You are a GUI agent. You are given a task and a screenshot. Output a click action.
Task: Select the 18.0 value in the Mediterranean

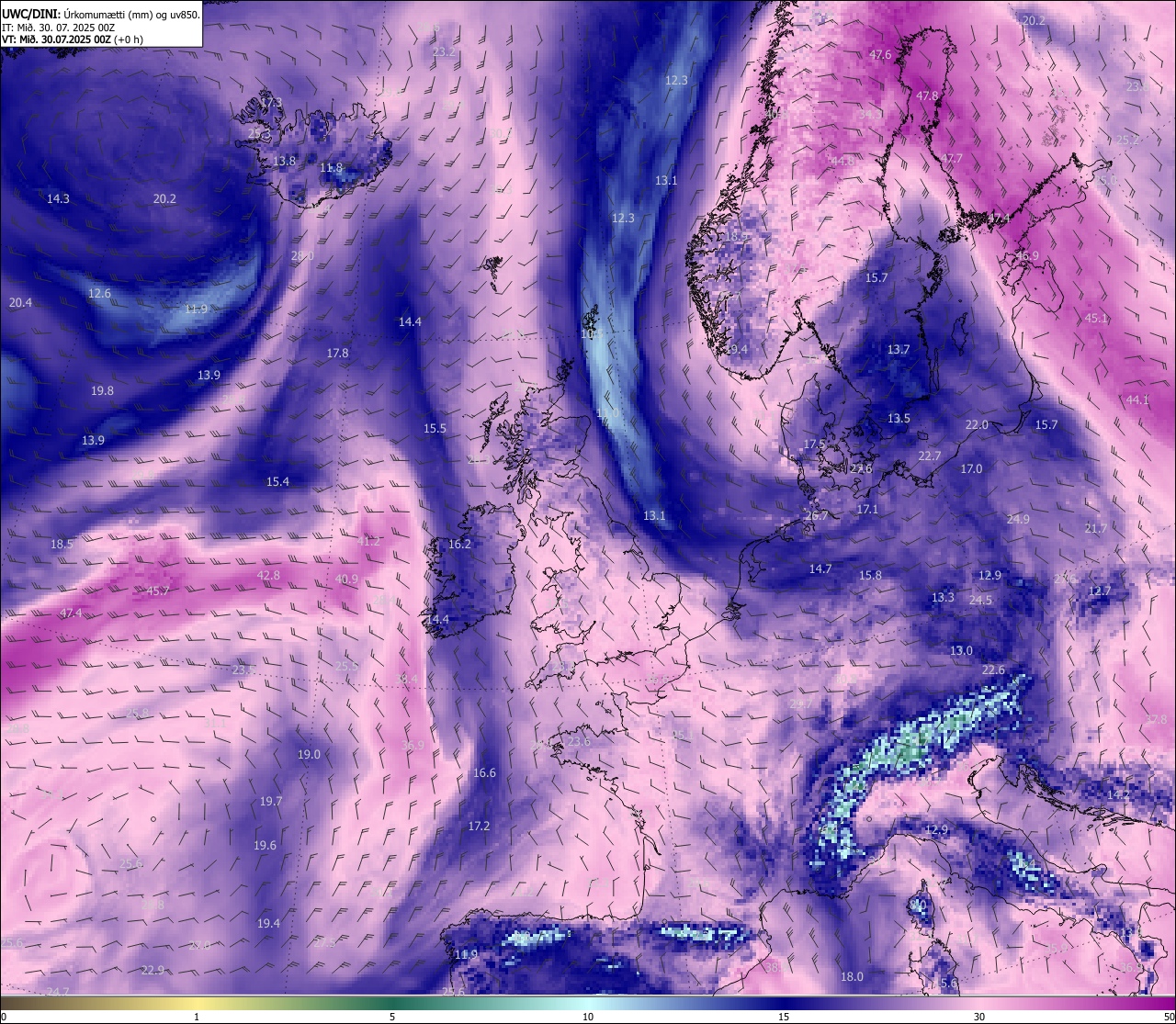point(852,977)
